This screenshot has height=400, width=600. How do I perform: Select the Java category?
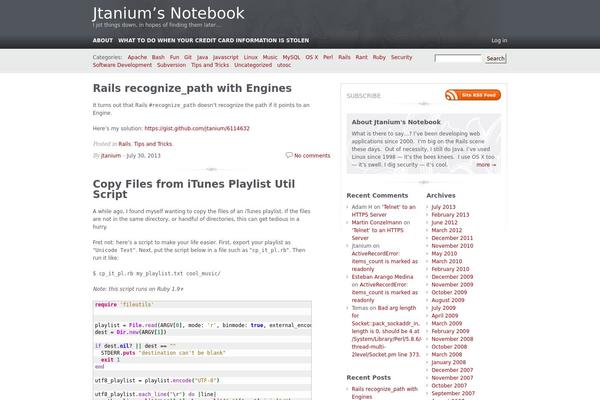pyautogui.click(x=202, y=57)
